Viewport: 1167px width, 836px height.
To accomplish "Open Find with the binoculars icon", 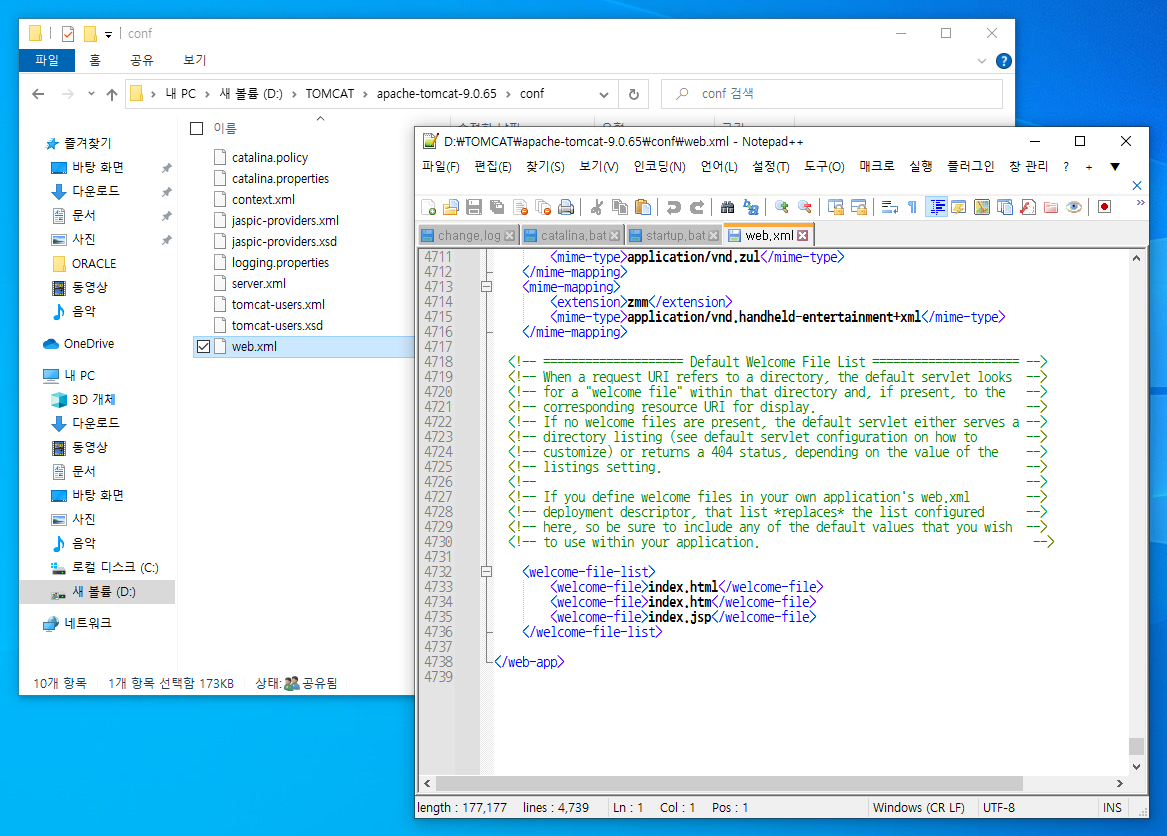I will pyautogui.click(x=727, y=207).
